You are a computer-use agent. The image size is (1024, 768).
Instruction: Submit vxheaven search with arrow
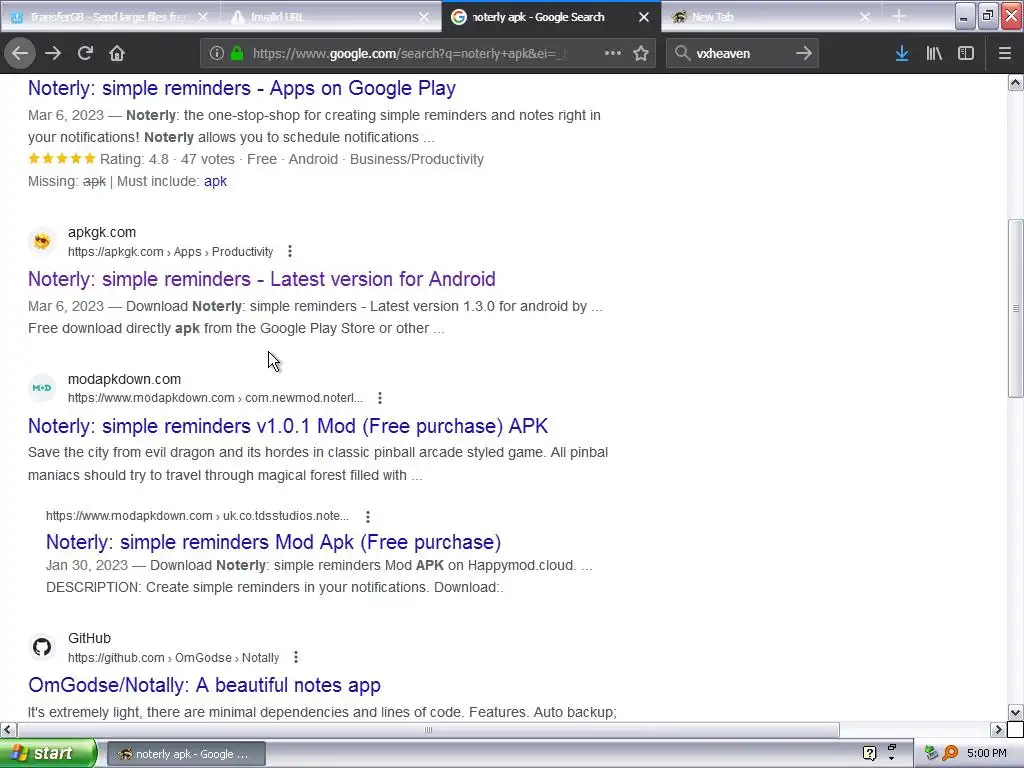coord(804,54)
